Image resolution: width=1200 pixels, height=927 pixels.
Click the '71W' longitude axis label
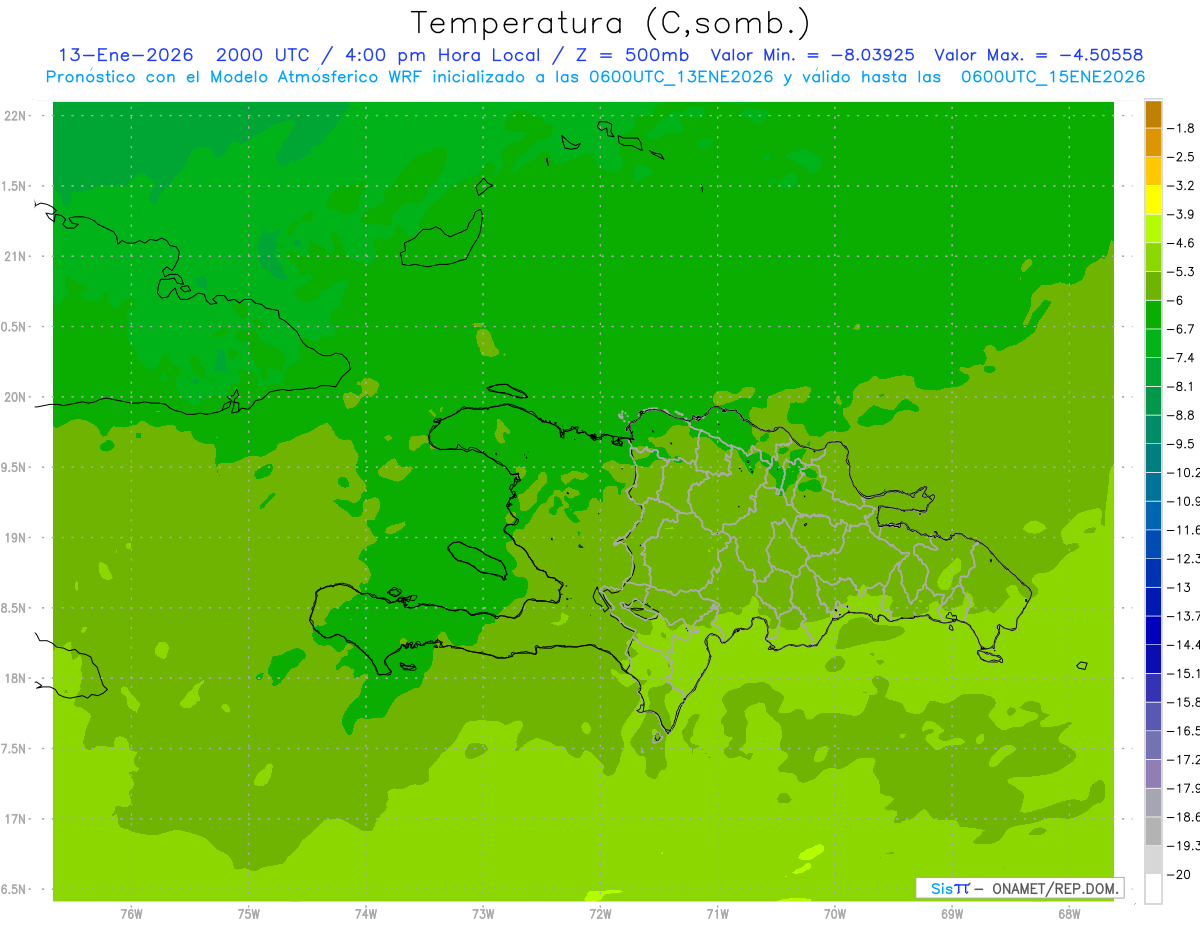(x=717, y=914)
